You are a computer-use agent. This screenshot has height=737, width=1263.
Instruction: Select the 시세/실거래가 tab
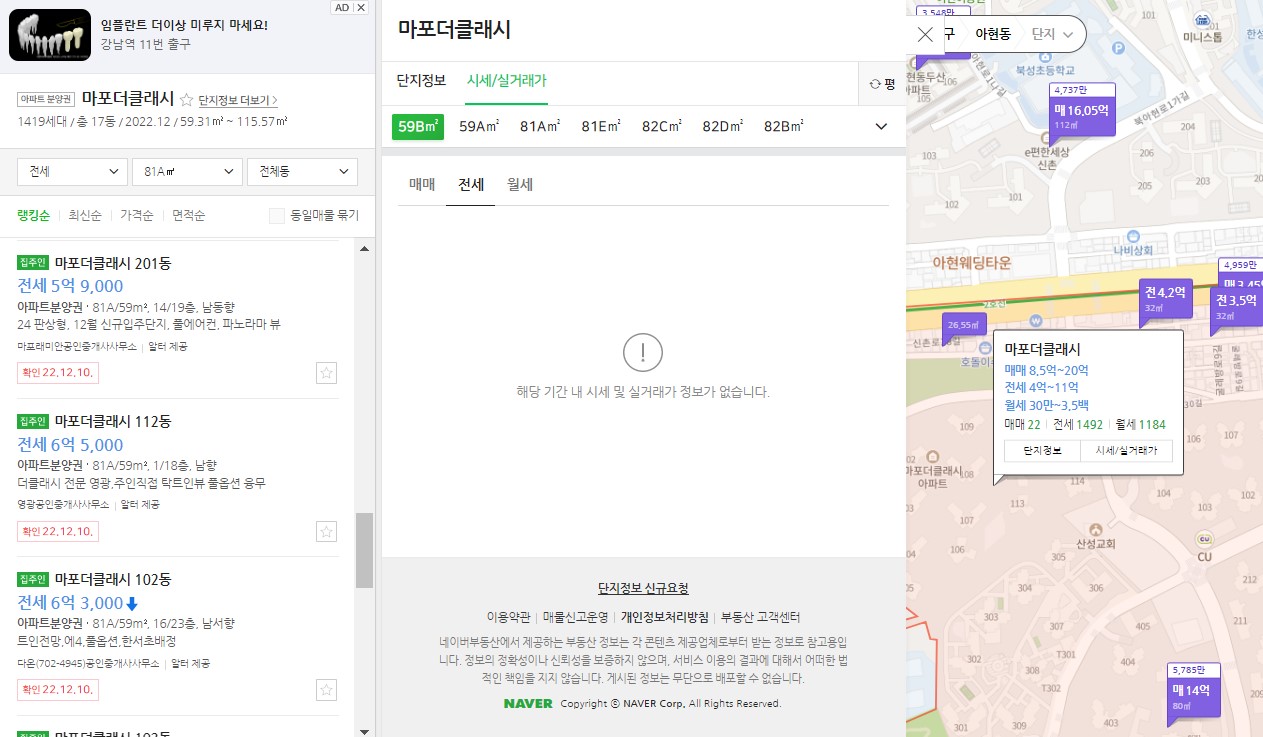[x=507, y=81]
